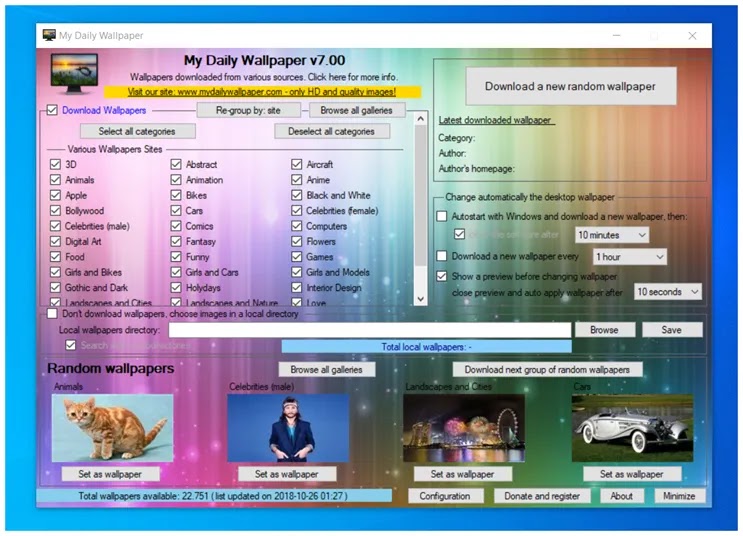Viewport: 743px width, 536px height.
Task: Click the category list scroll down arrow
Action: click(420, 299)
